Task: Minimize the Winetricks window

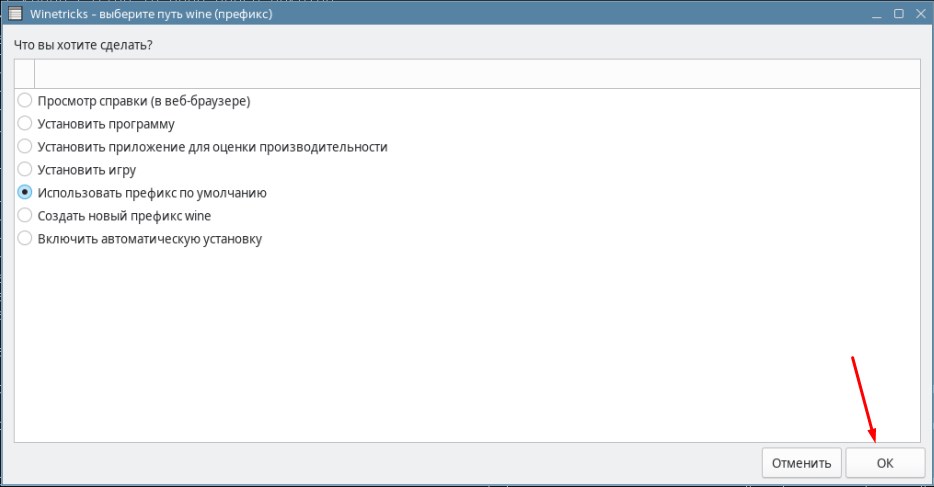Action: (876, 14)
